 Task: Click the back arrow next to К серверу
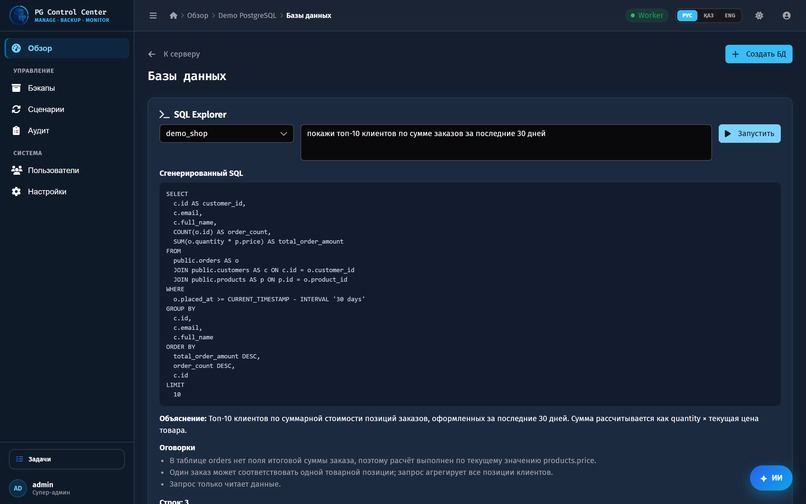152,54
